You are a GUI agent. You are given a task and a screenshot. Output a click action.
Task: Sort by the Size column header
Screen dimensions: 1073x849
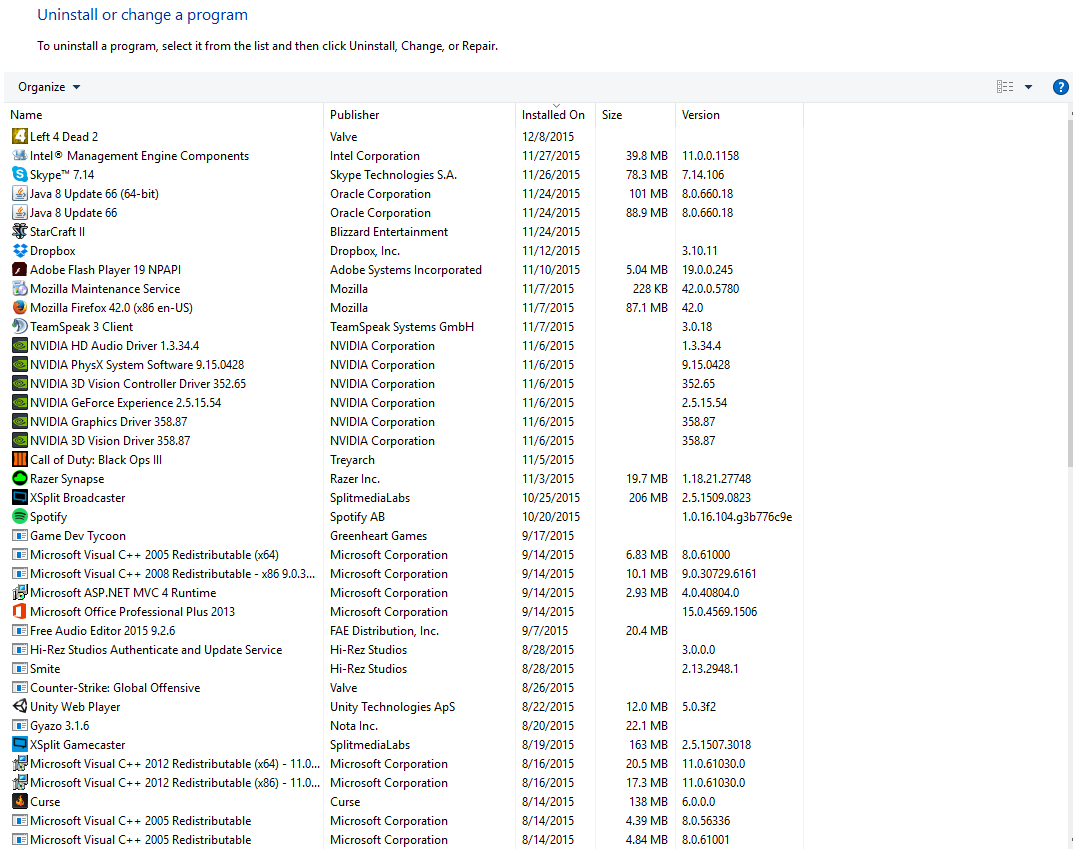pyautogui.click(x=635, y=115)
